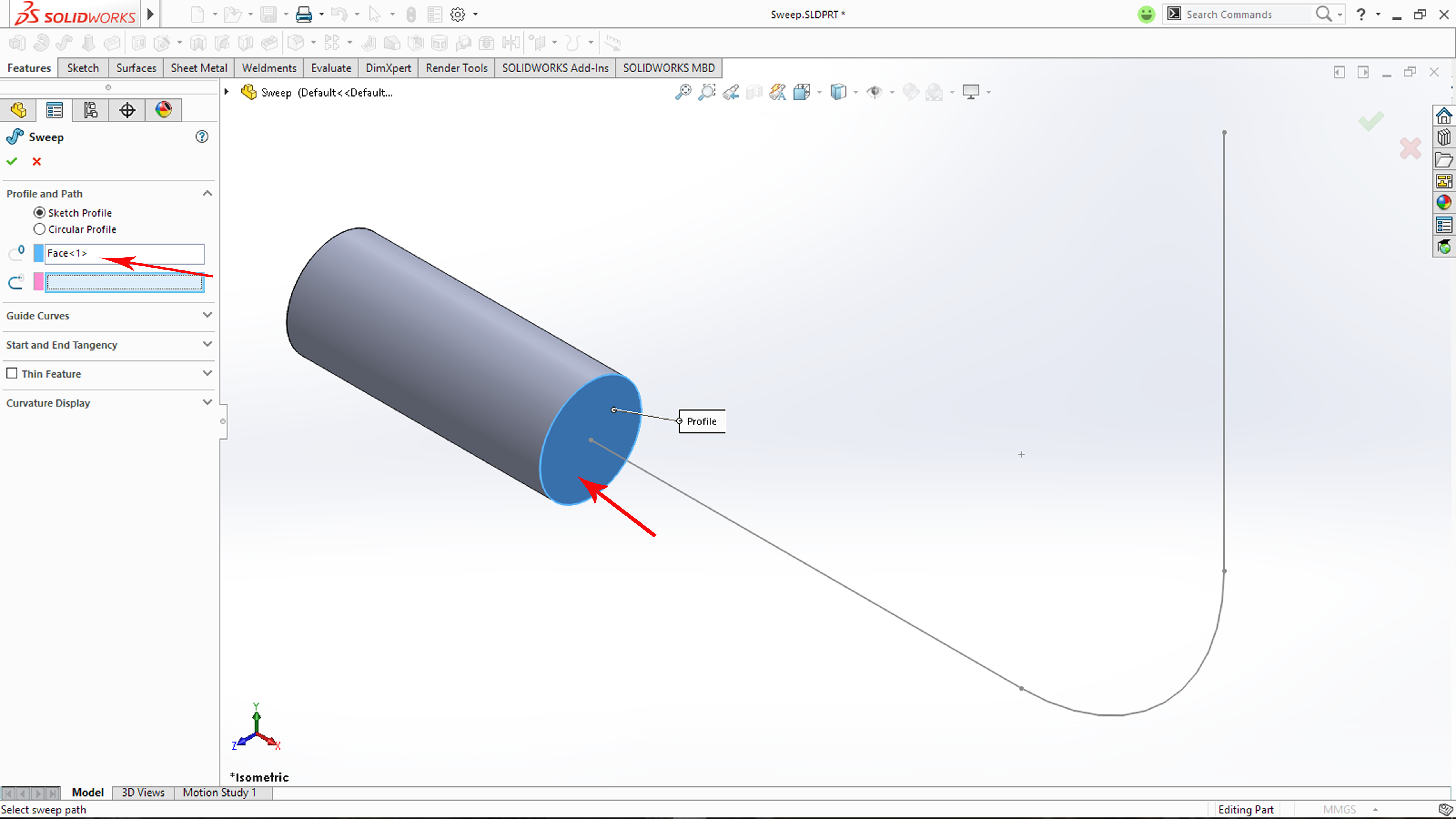Expand the Guide Curves section

[207, 315]
